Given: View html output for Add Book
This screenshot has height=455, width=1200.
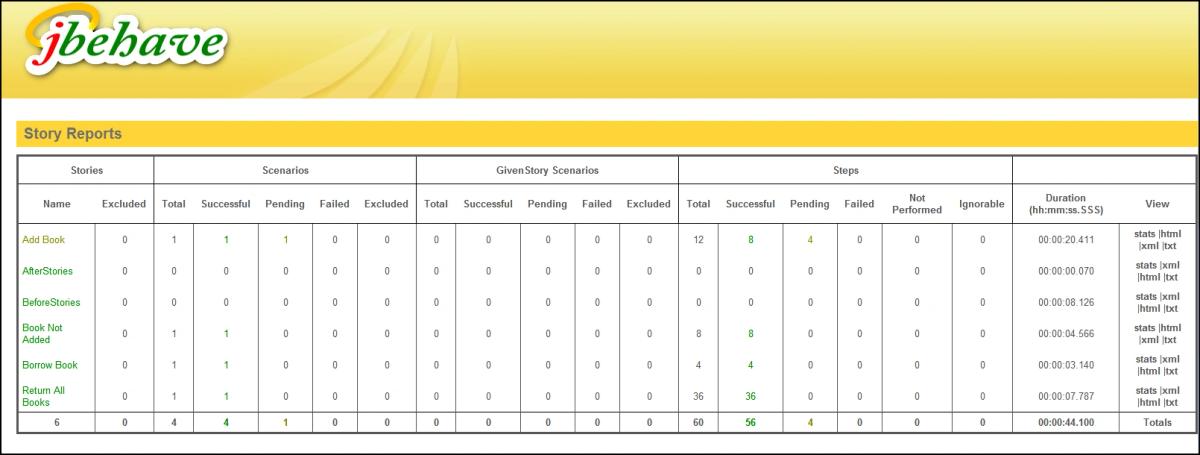Looking at the screenshot, I should tap(1170, 234).
